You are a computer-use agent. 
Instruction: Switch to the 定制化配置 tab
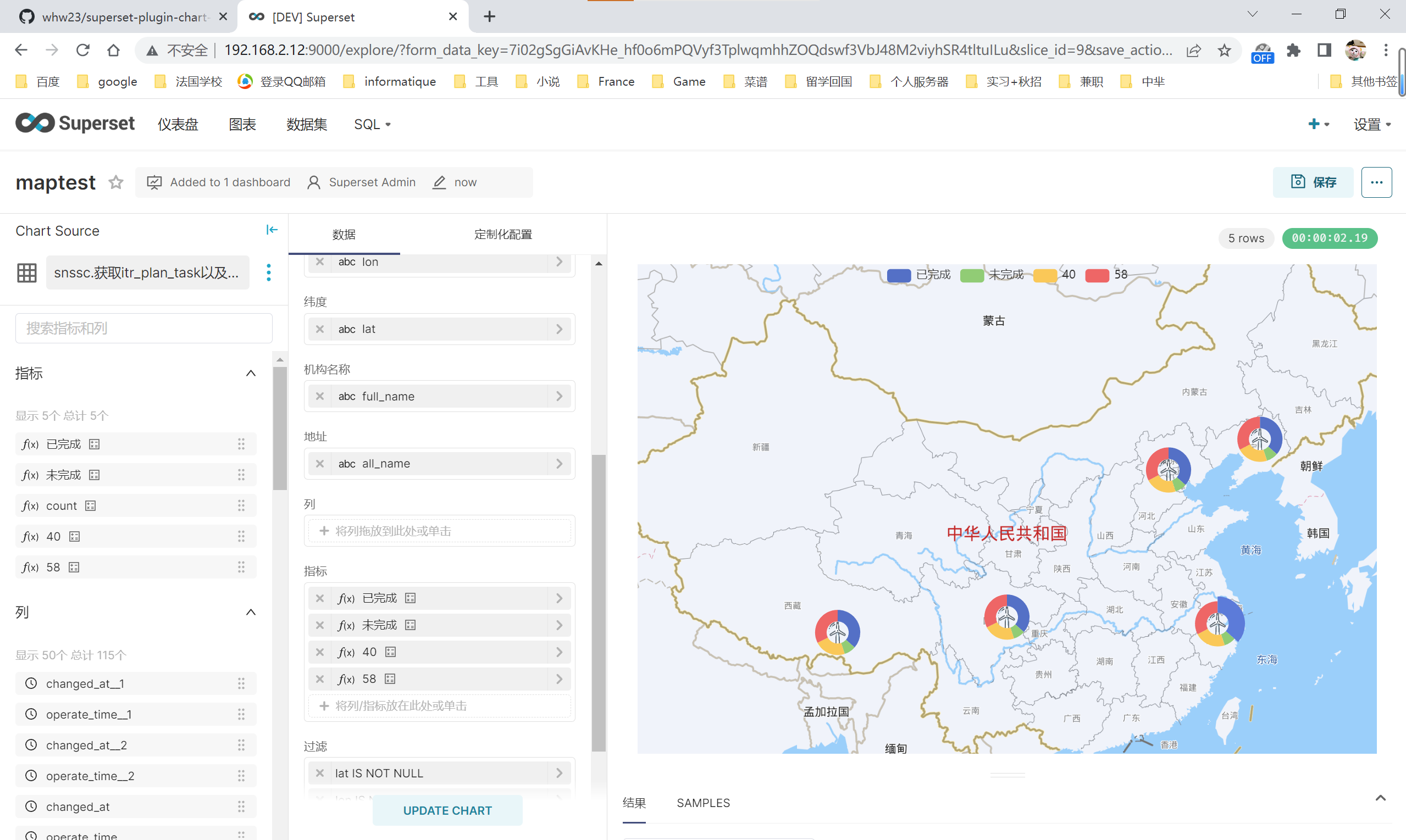[x=503, y=235]
